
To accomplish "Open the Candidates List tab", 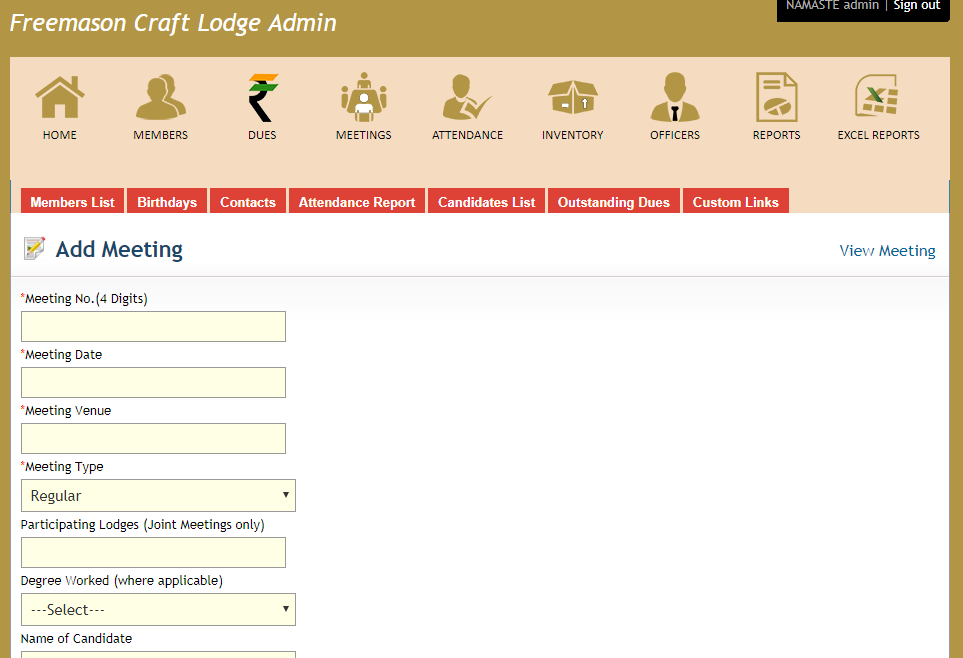I will (487, 202).
